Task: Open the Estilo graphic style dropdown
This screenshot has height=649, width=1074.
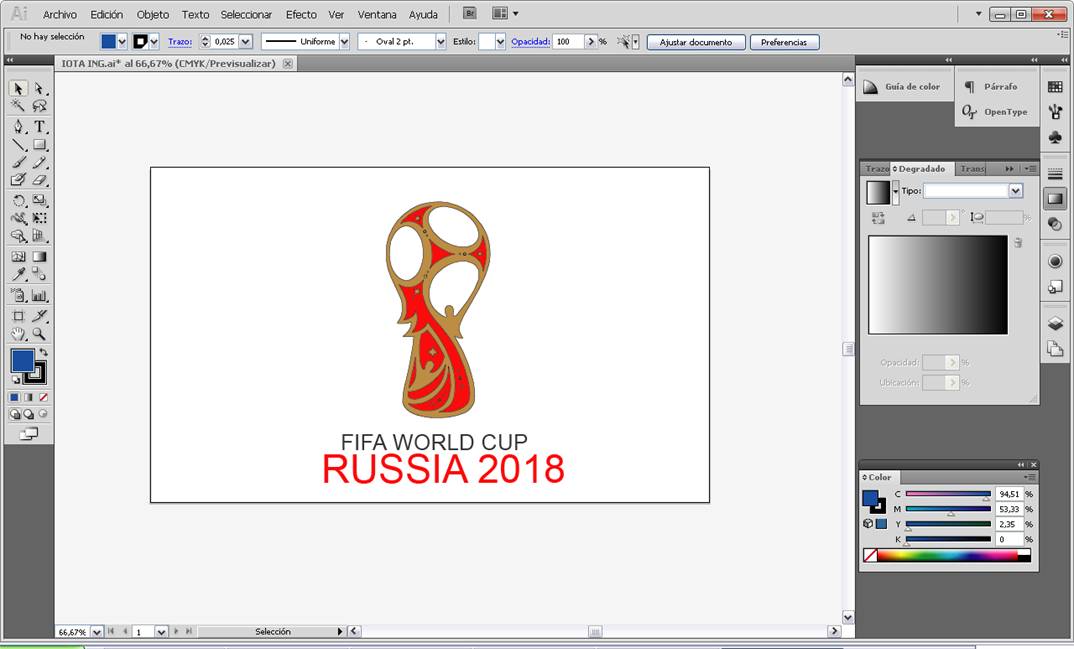Action: click(500, 42)
